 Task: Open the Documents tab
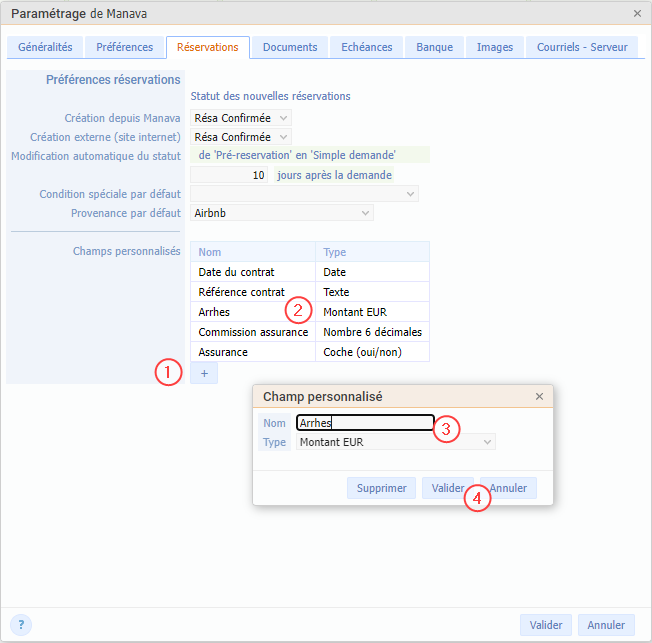pos(290,48)
